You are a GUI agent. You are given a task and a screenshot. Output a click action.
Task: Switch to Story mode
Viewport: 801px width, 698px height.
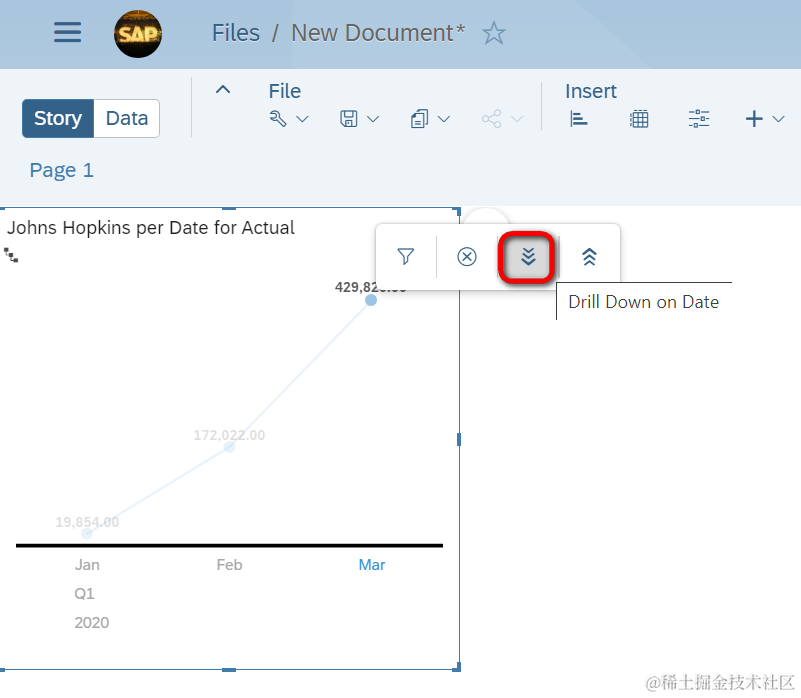pos(58,119)
